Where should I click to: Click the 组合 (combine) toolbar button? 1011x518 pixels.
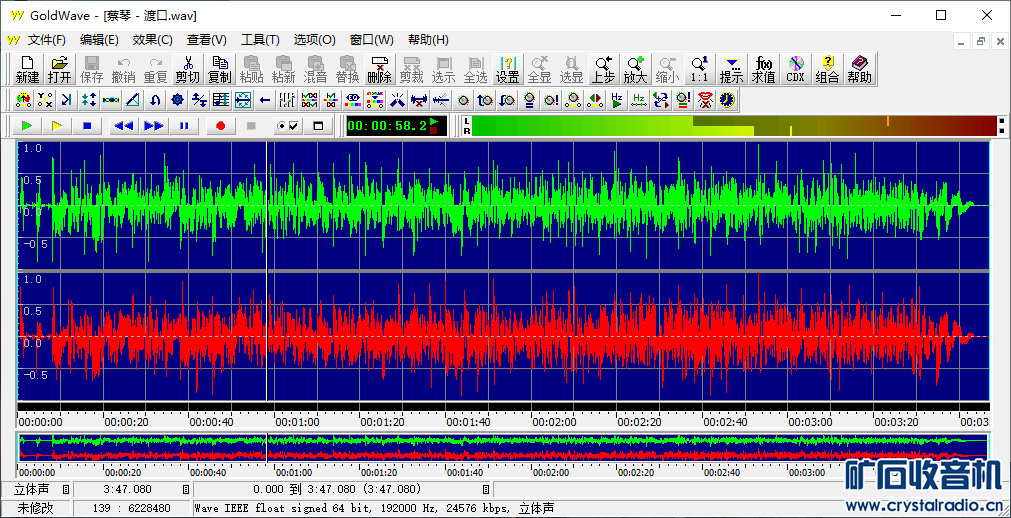click(x=827, y=70)
